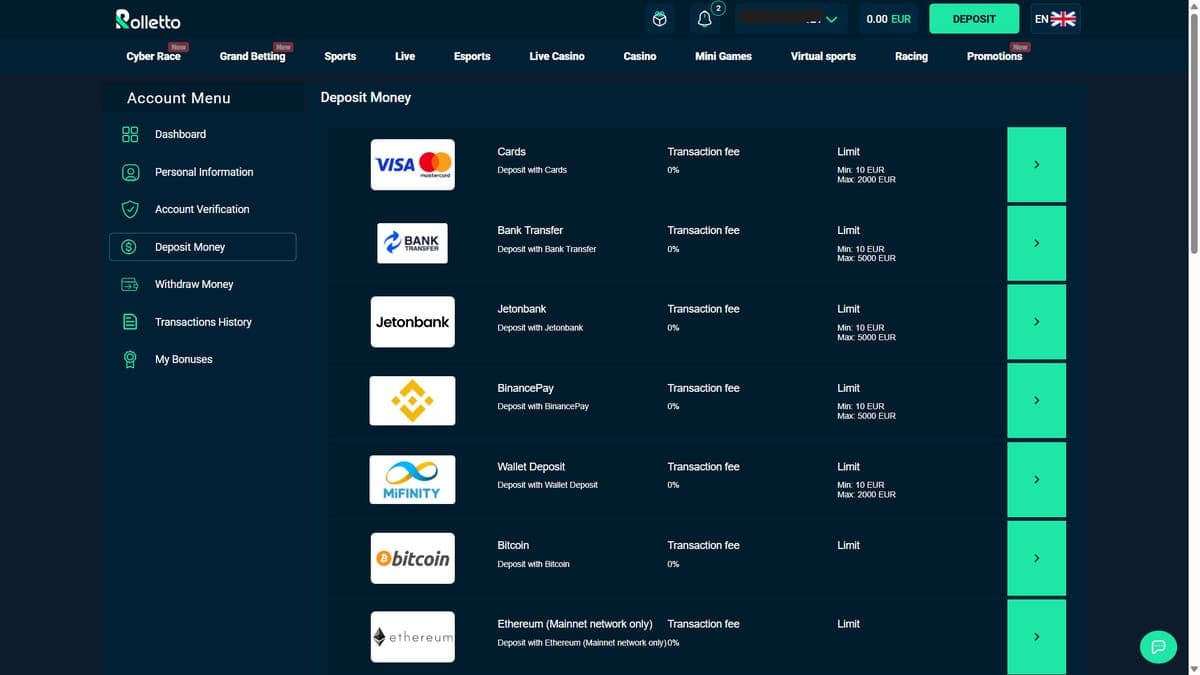Screen dimensions: 1200x675
Task: Open Cards deposit via arrow button
Action: click(1036, 164)
